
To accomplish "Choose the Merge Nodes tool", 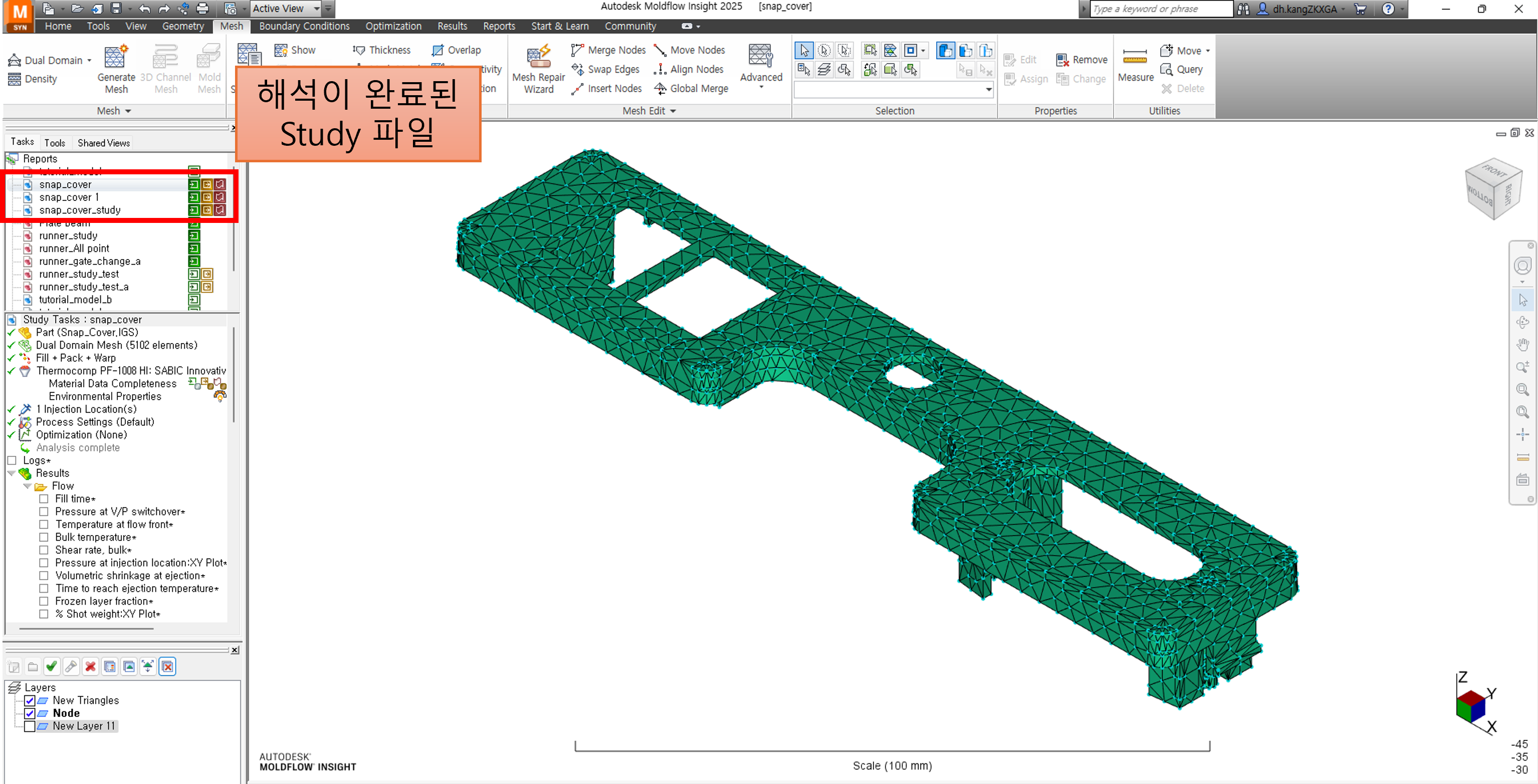I will (x=608, y=50).
